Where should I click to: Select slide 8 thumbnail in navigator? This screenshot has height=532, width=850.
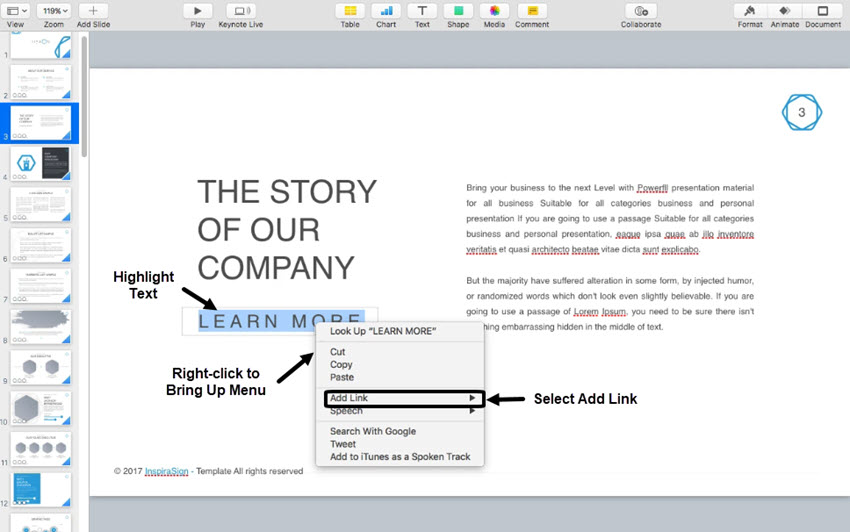(x=41, y=326)
